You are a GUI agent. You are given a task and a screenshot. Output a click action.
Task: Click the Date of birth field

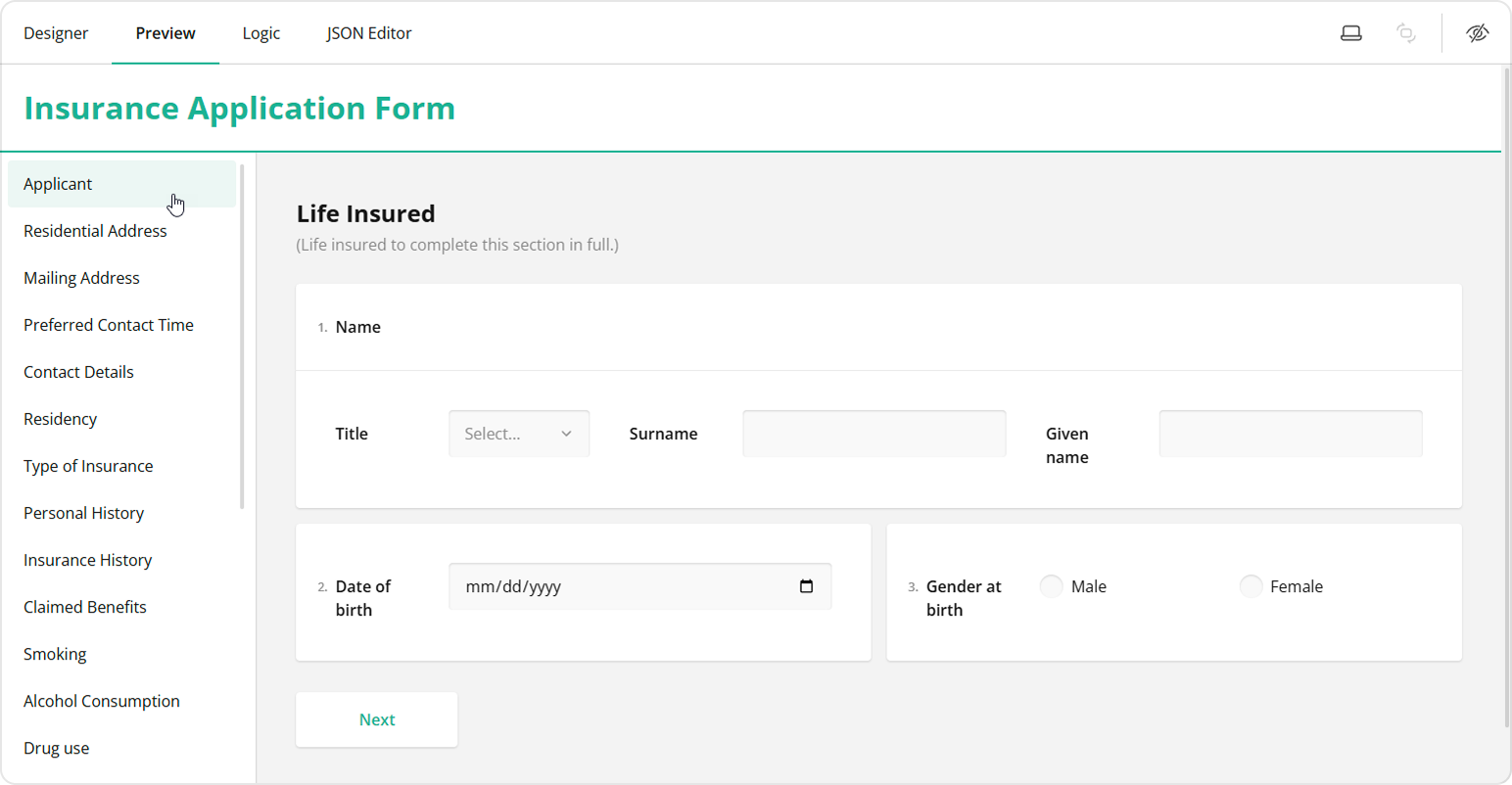627,586
